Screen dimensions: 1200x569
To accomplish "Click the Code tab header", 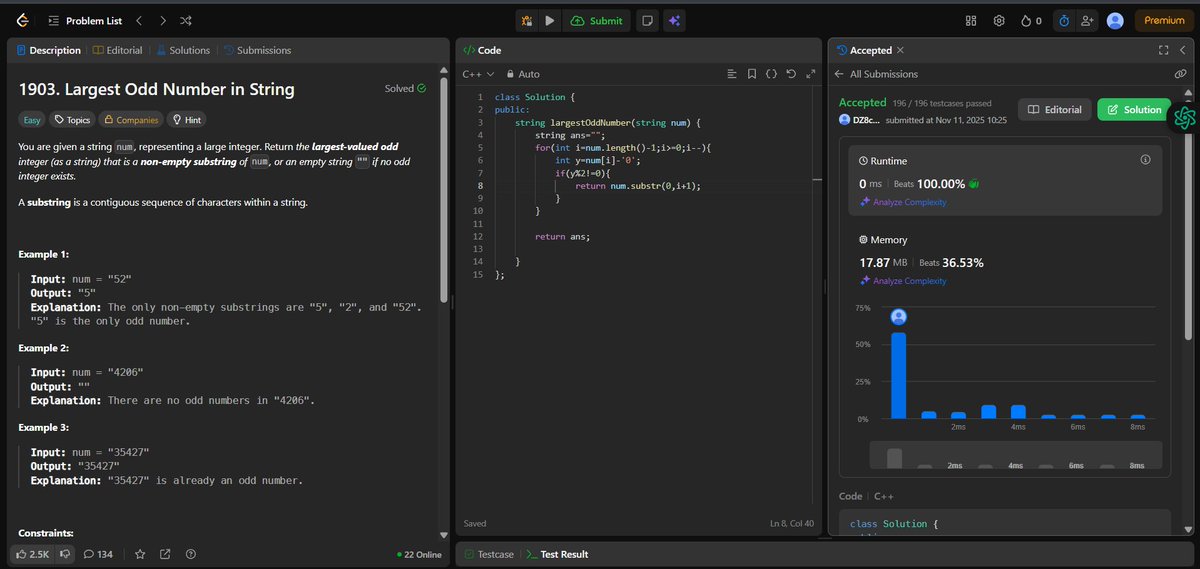I will click(x=482, y=50).
